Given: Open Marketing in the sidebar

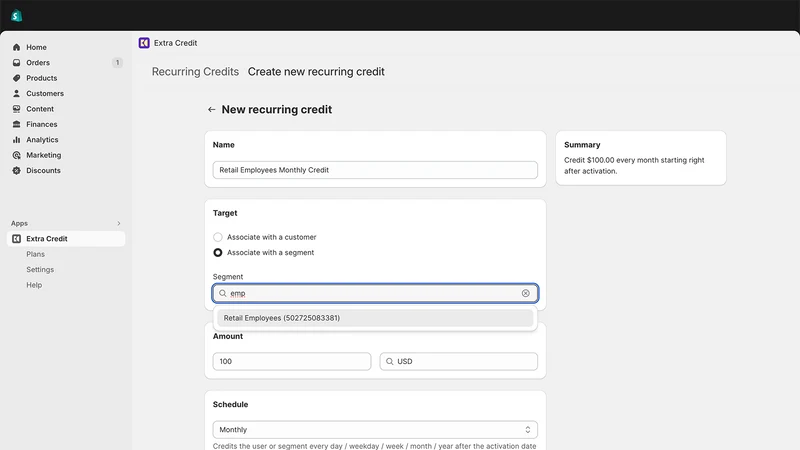Looking at the screenshot, I should tap(43, 155).
